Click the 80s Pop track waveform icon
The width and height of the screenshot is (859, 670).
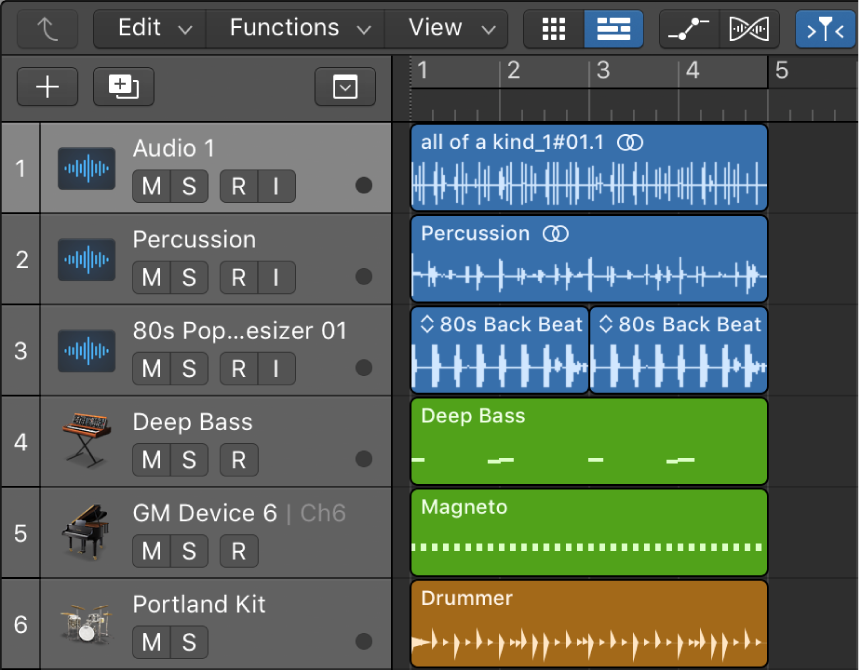pos(87,351)
